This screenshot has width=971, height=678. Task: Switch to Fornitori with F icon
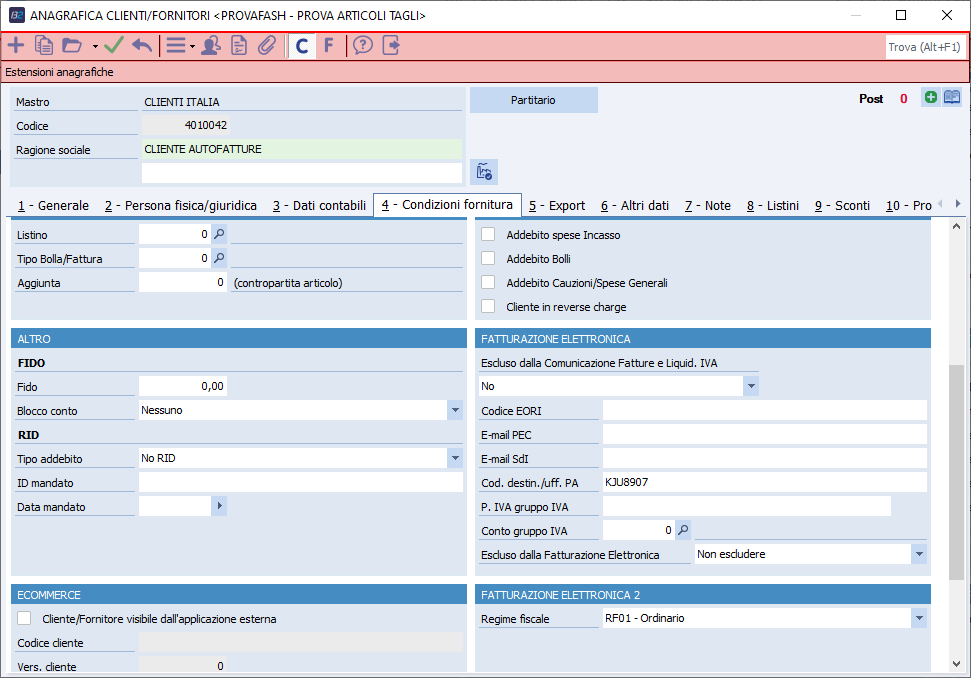coord(328,46)
